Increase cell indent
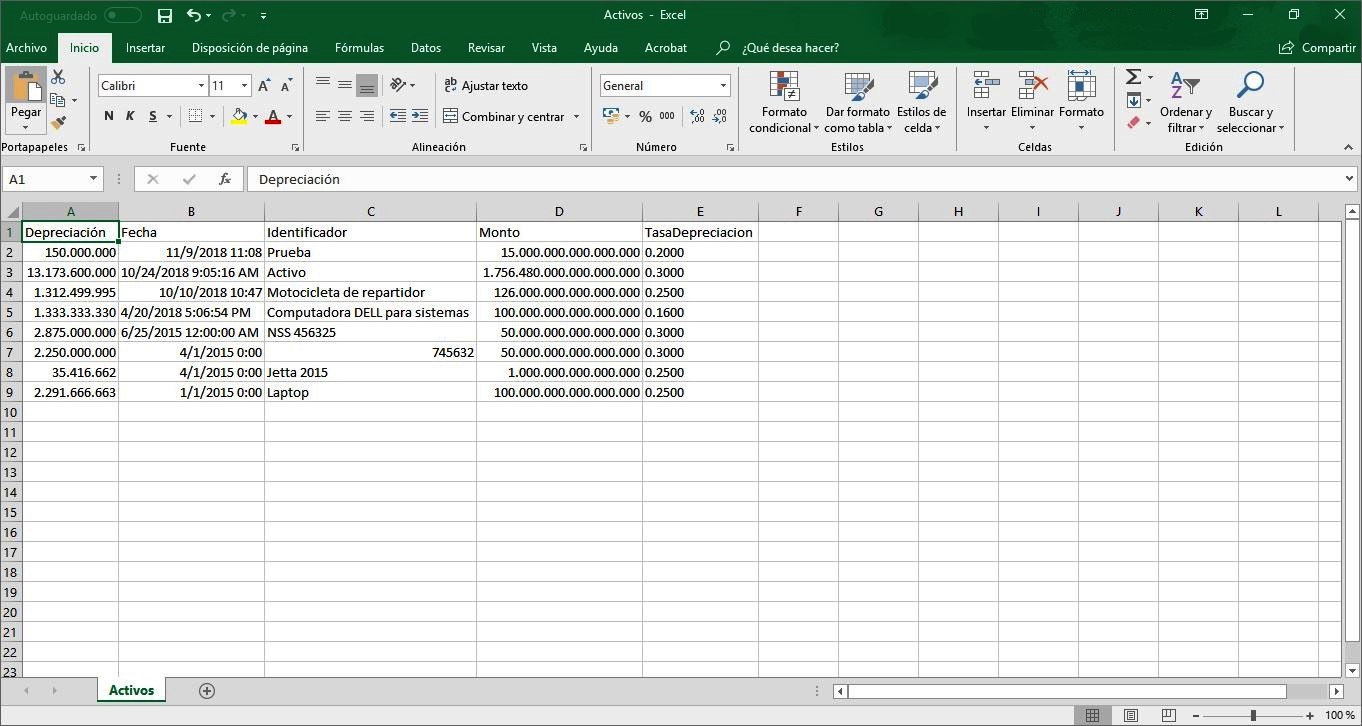The image size is (1362, 726). (420, 117)
